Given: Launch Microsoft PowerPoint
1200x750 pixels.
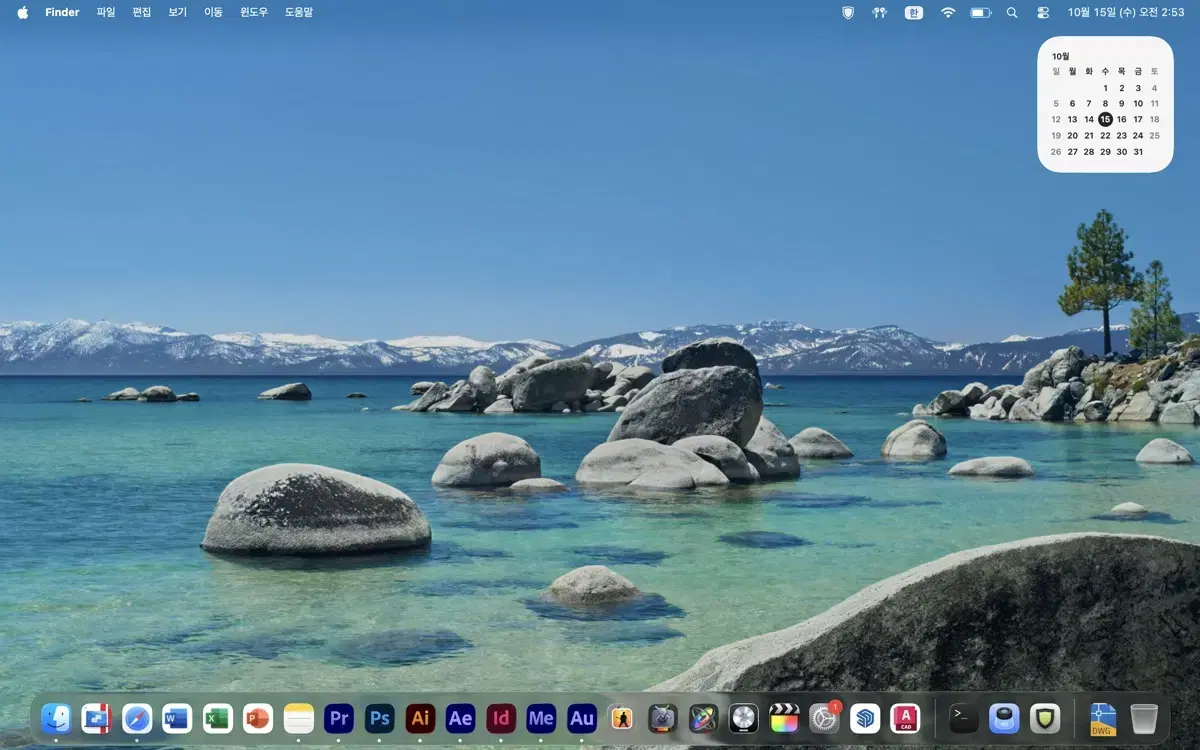Looking at the screenshot, I should [x=257, y=718].
